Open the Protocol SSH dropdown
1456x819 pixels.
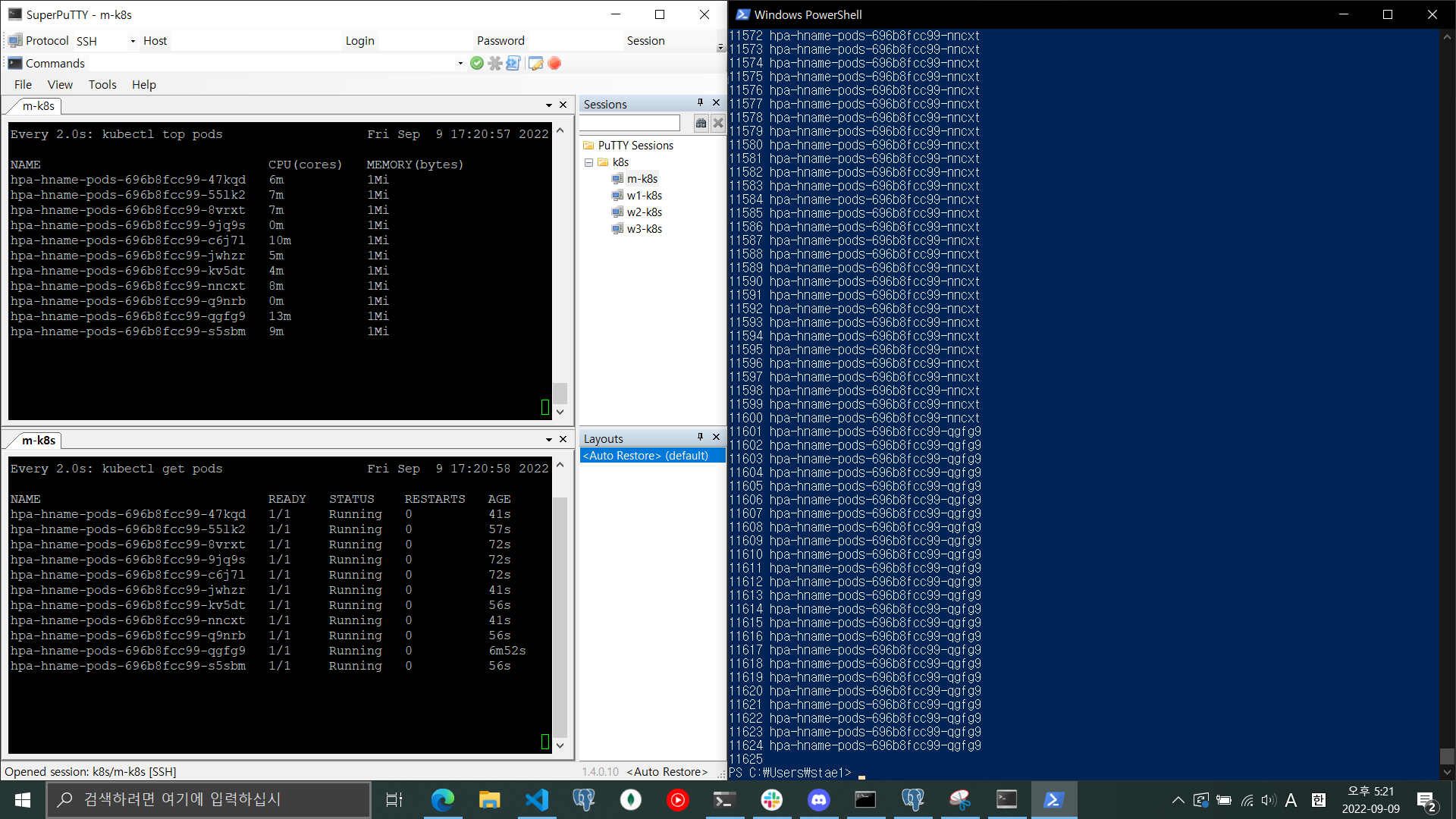133,41
